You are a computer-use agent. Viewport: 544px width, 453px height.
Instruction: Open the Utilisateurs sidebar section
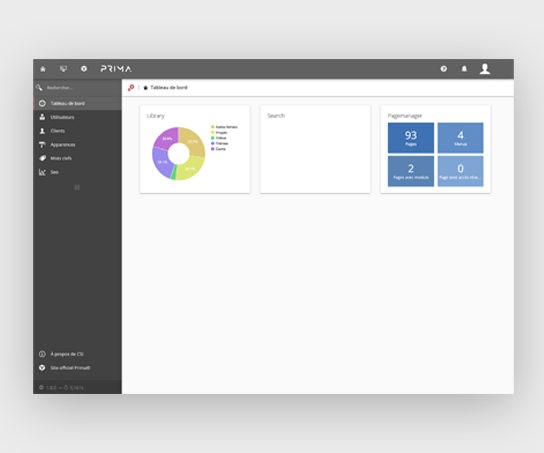coord(78,117)
